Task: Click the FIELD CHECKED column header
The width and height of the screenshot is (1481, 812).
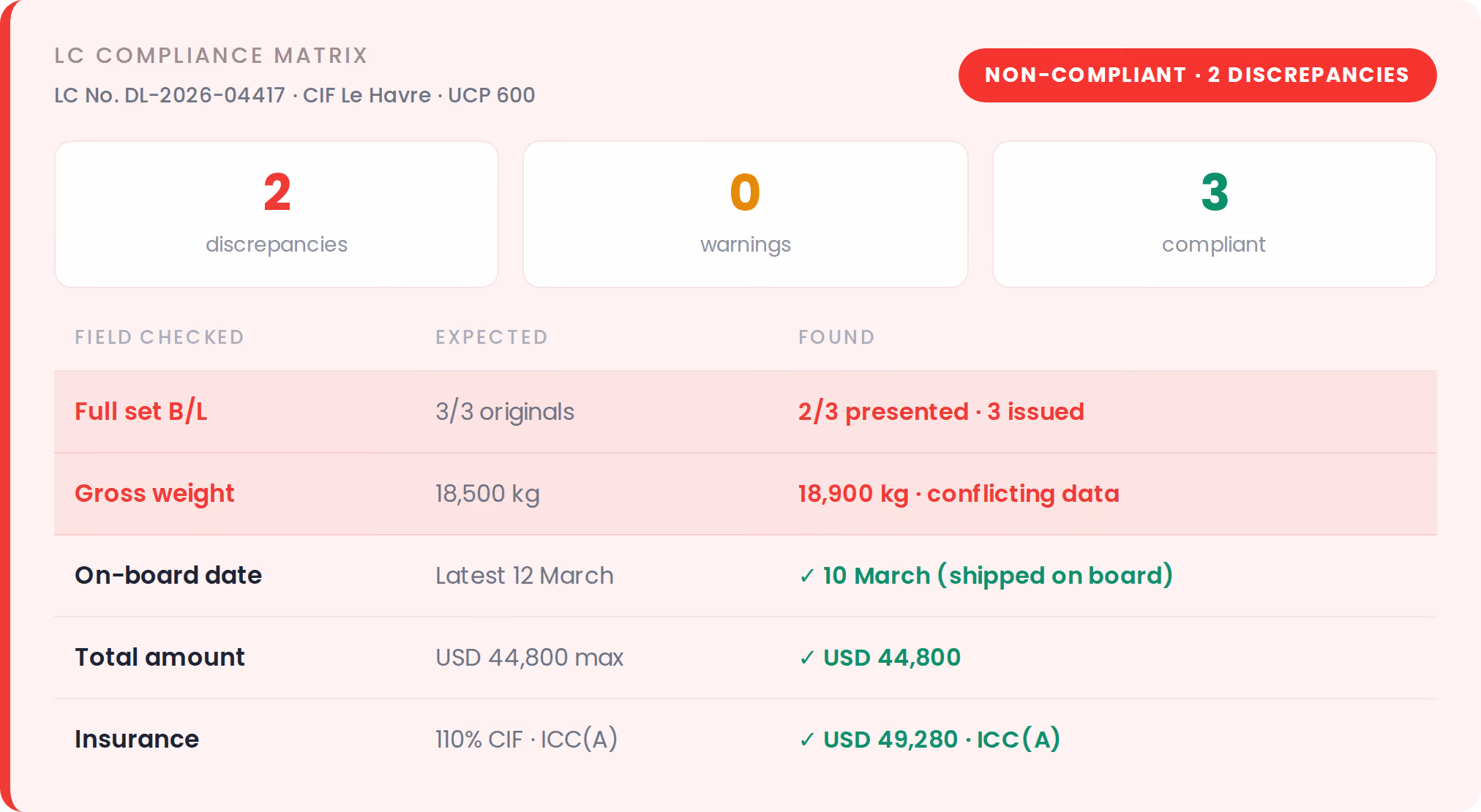Action: [160, 337]
